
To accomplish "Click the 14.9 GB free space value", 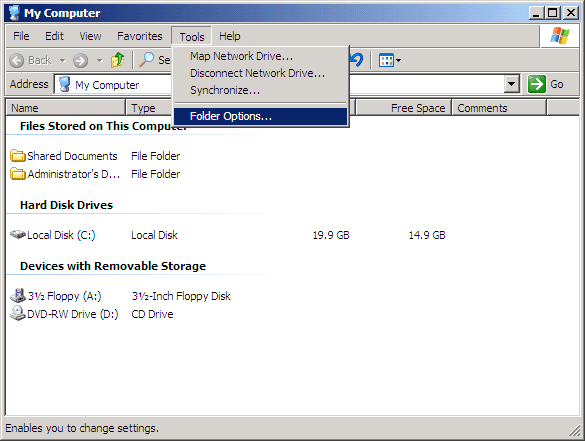I will click(427, 235).
